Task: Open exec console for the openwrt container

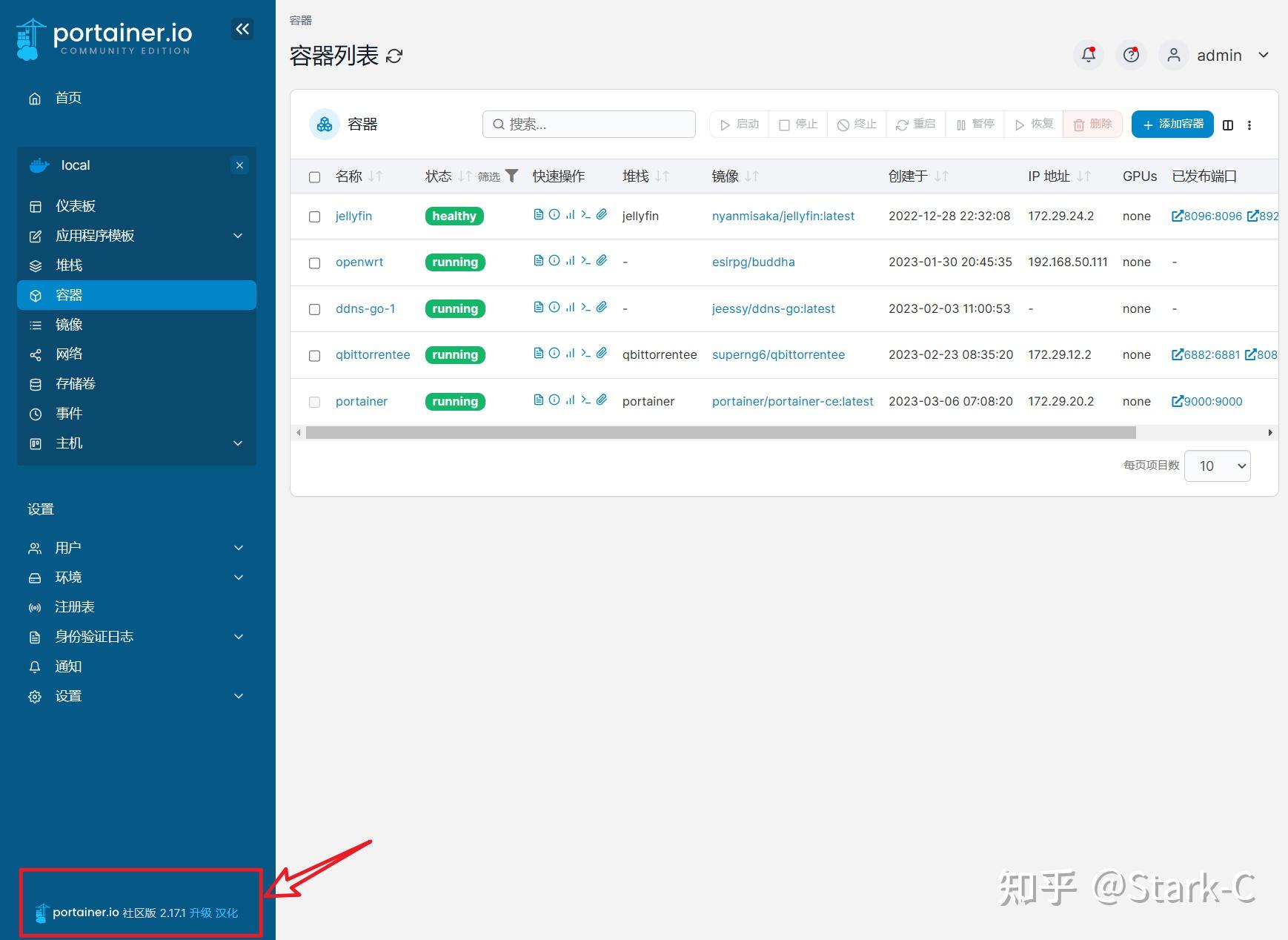Action: pos(585,260)
